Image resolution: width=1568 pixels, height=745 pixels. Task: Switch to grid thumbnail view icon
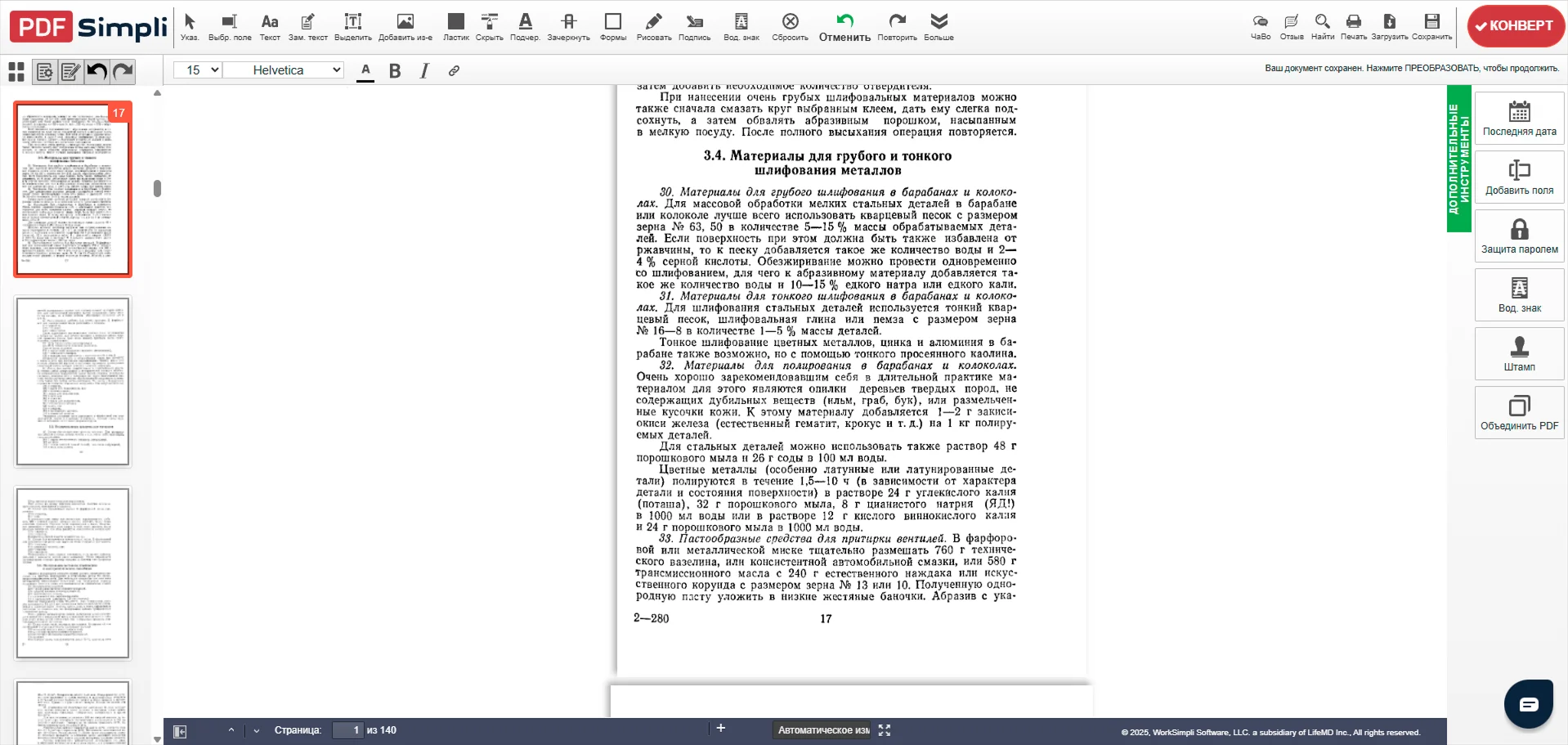16,72
